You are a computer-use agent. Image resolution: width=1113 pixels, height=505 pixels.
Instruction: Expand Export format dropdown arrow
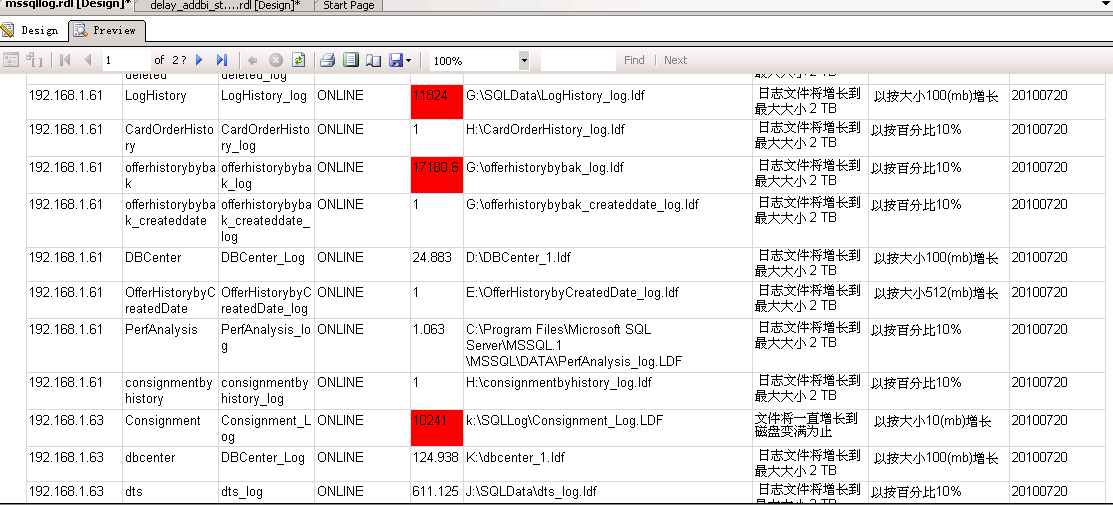tap(409, 61)
